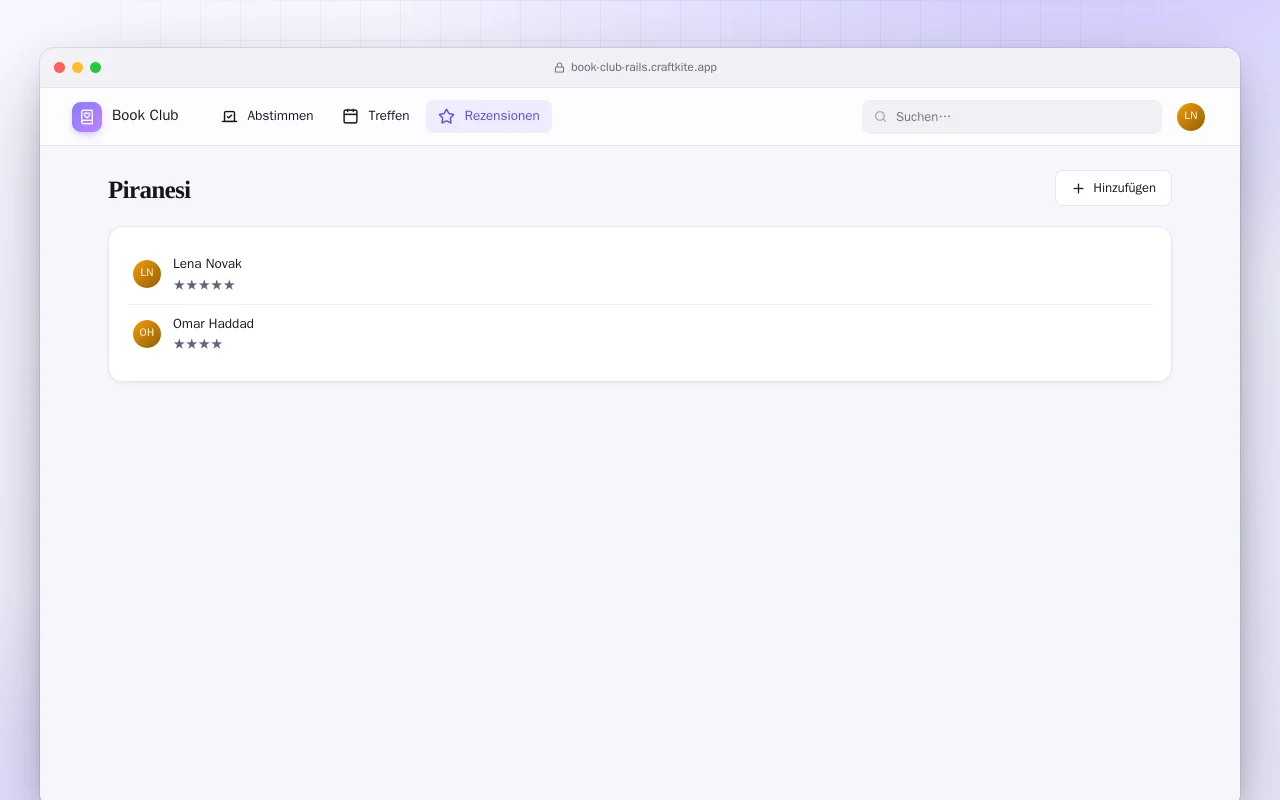The height and width of the screenshot is (800, 1280).
Task: Click the Rezensionen star icon
Action: (x=447, y=116)
